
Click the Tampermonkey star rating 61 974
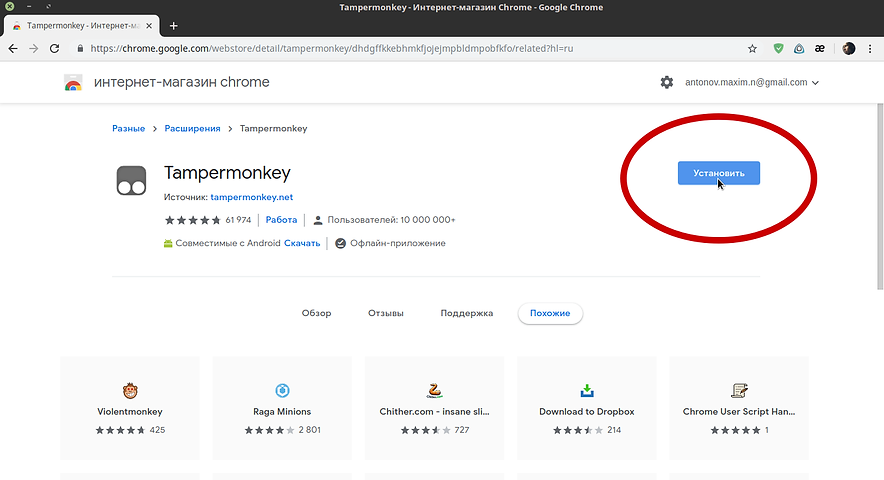tap(207, 220)
